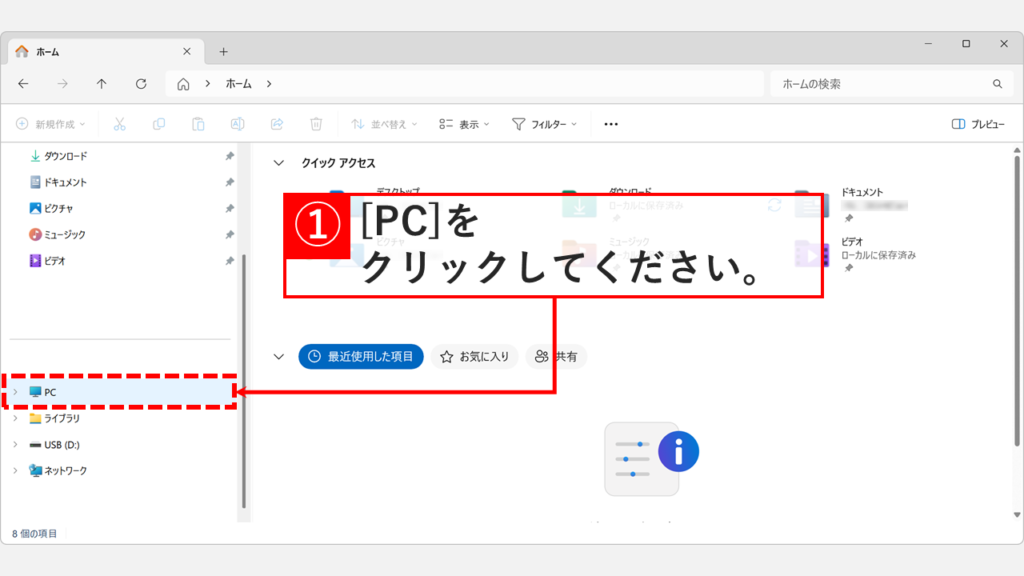Screen dimensions: 1024x576
Task: Go back with the left arrow
Action: tap(24, 84)
